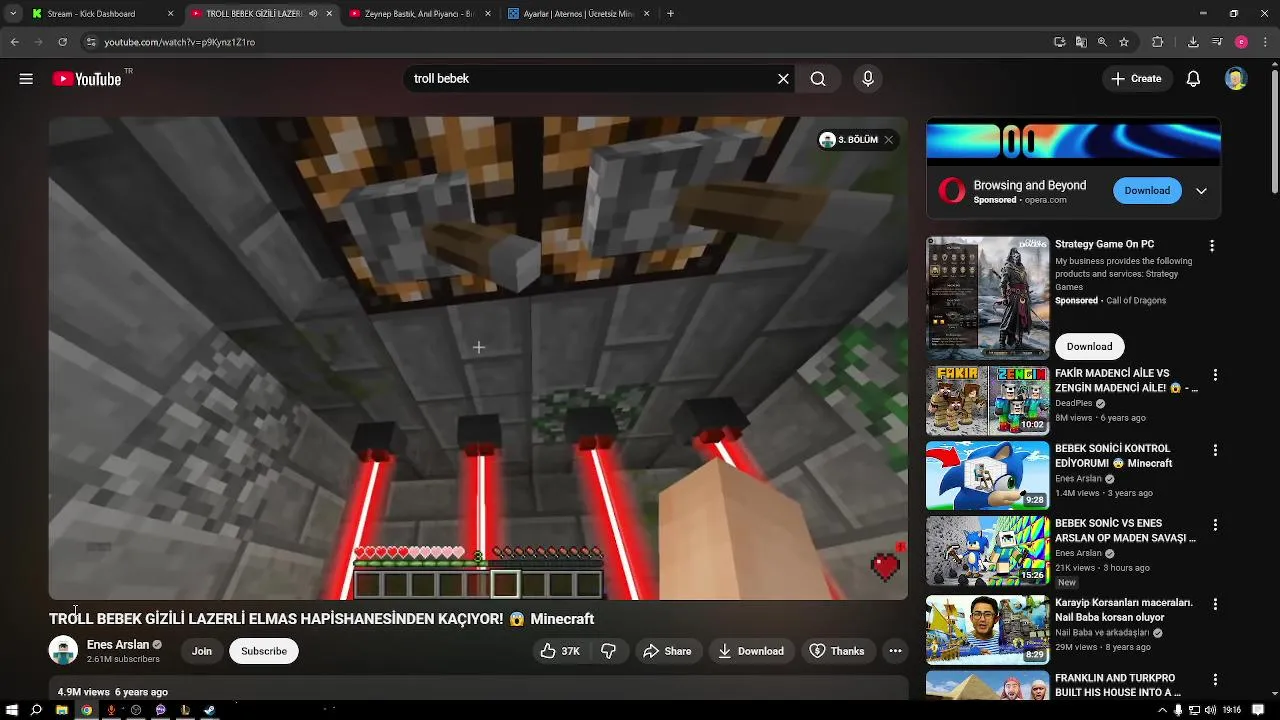Send Thanks to the creator
Viewport: 1280px width, 720px height.
pyautogui.click(x=836, y=651)
